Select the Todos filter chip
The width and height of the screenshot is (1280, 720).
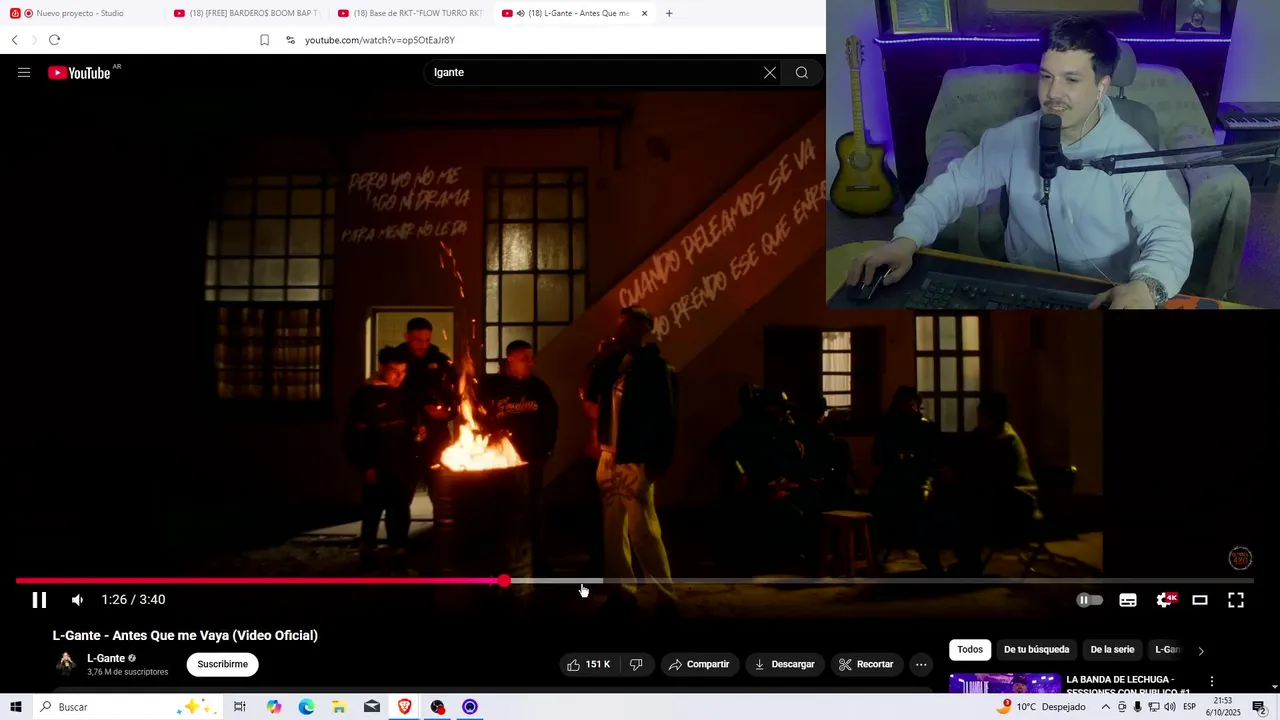[970, 650]
